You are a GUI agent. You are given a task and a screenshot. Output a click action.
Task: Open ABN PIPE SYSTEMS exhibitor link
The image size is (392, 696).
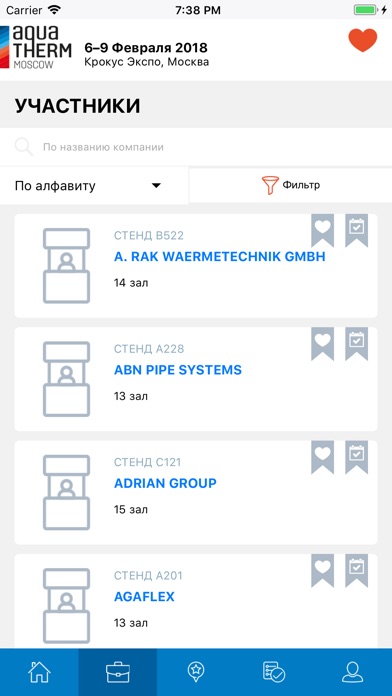tap(178, 370)
